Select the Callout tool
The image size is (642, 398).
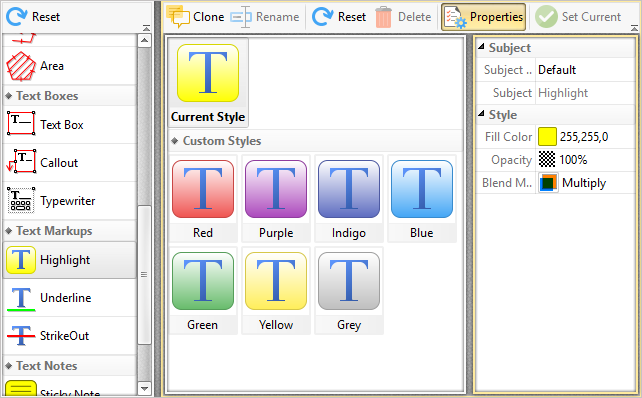pos(70,163)
